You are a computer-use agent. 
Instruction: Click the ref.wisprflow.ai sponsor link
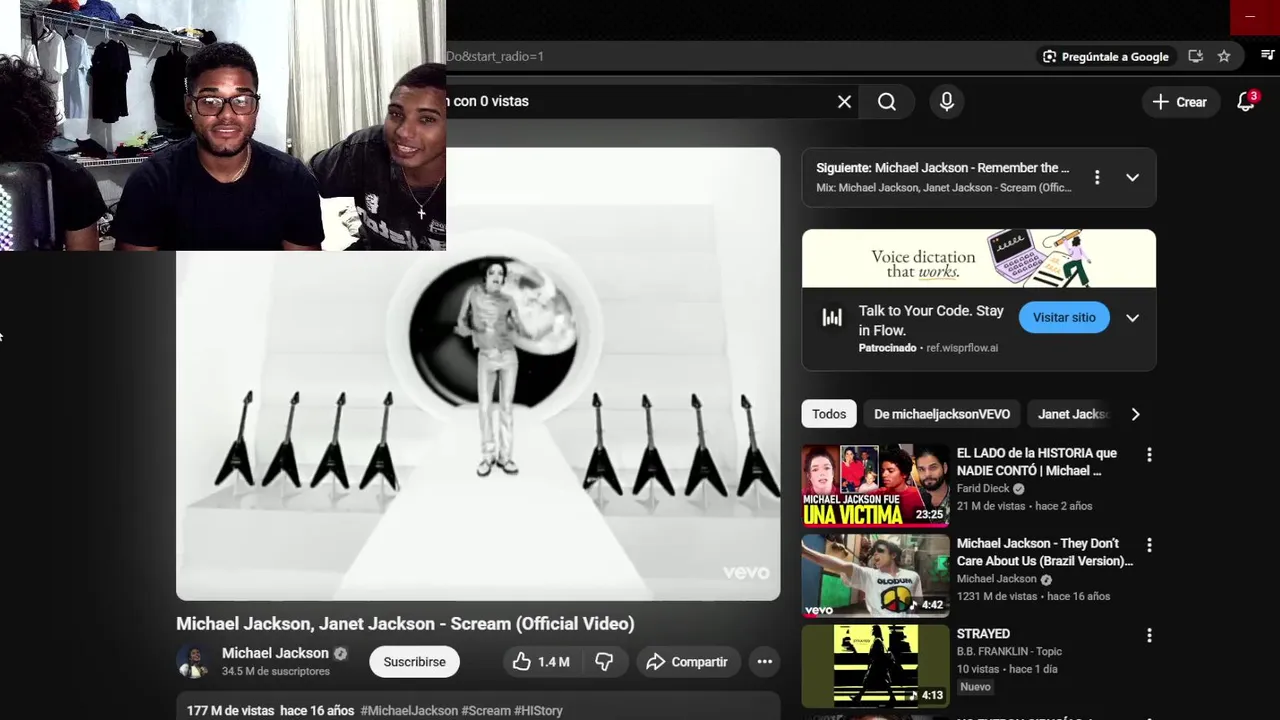tap(962, 348)
